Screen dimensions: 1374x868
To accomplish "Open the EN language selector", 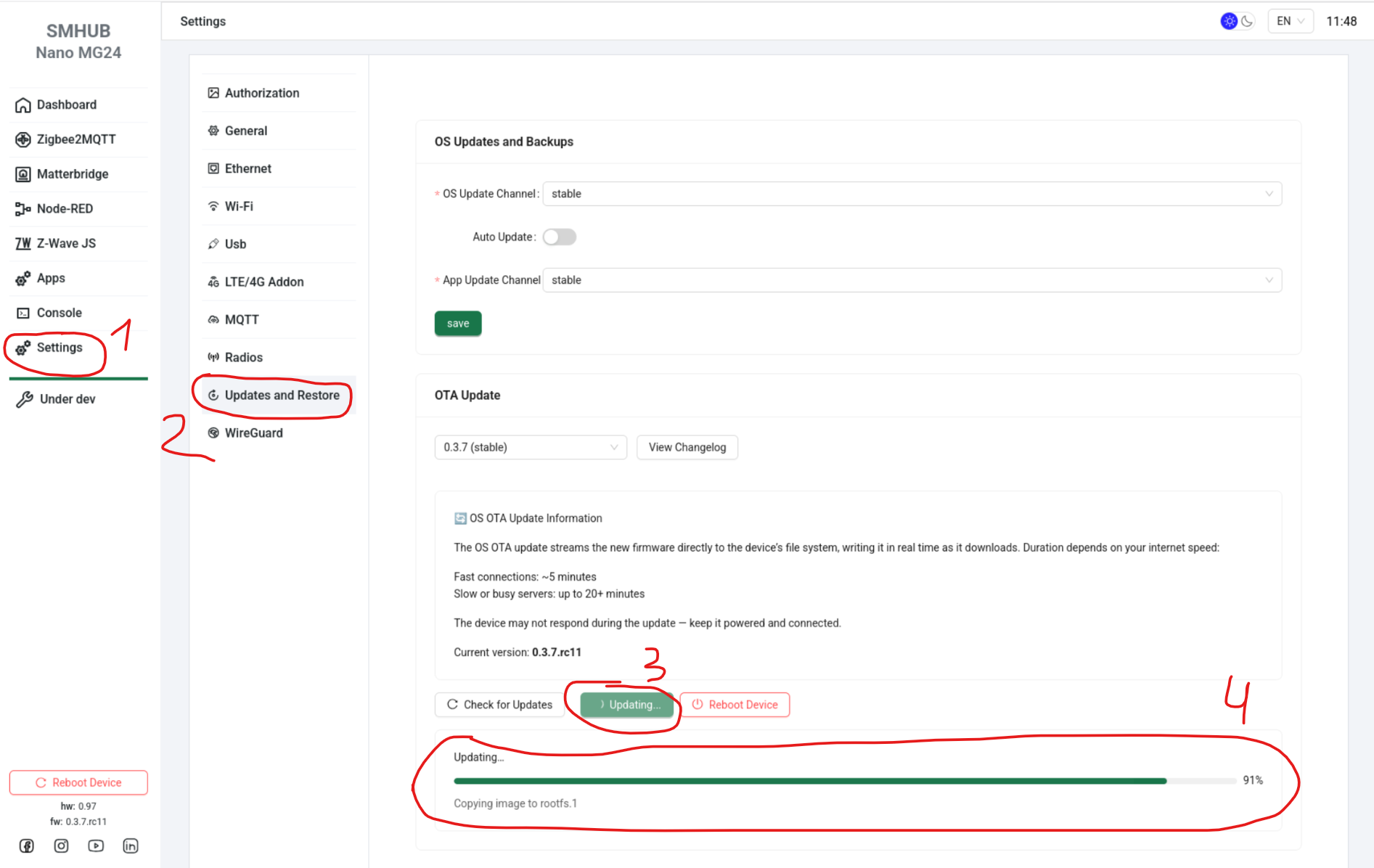I will (1290, 21).
